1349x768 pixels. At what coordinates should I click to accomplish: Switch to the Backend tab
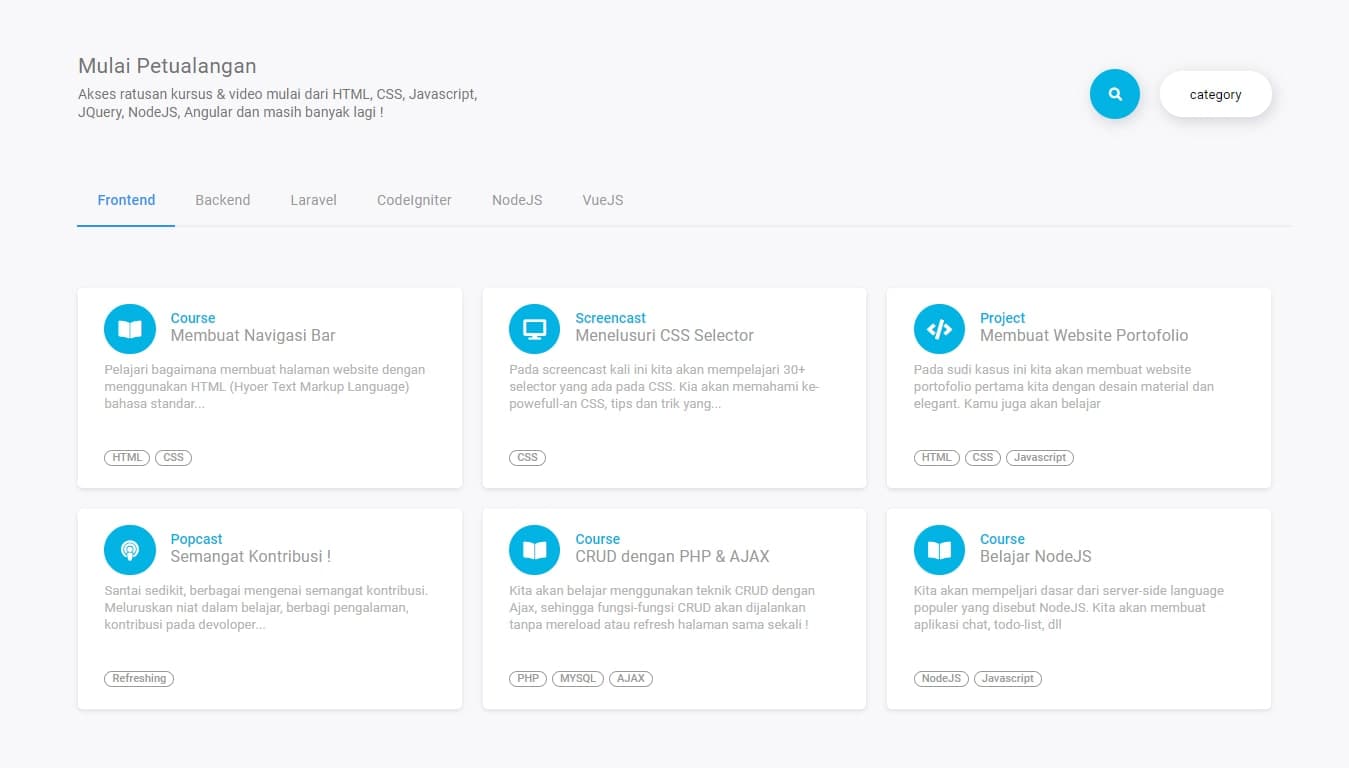point(222,200)
